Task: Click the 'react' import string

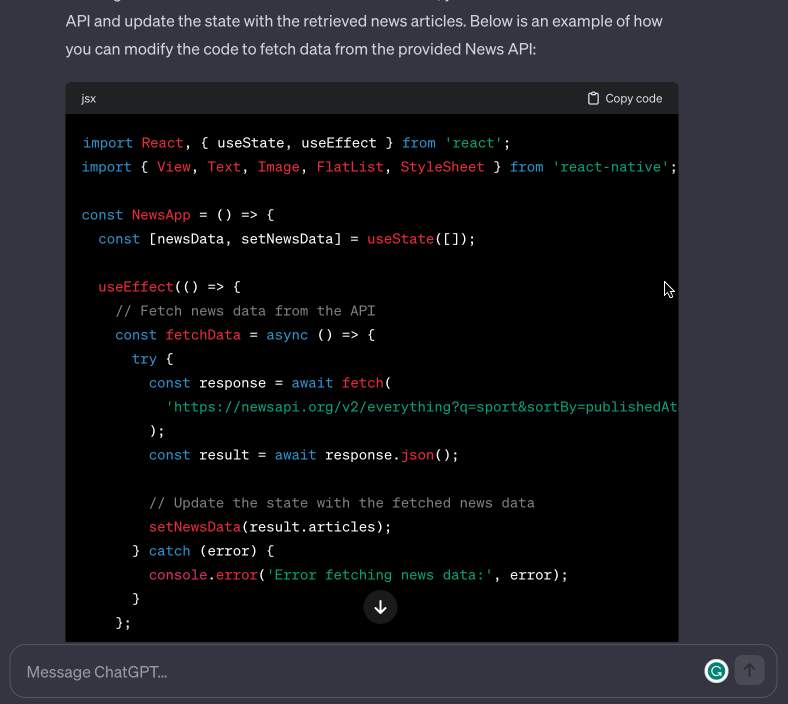Action: pos(473,143)
